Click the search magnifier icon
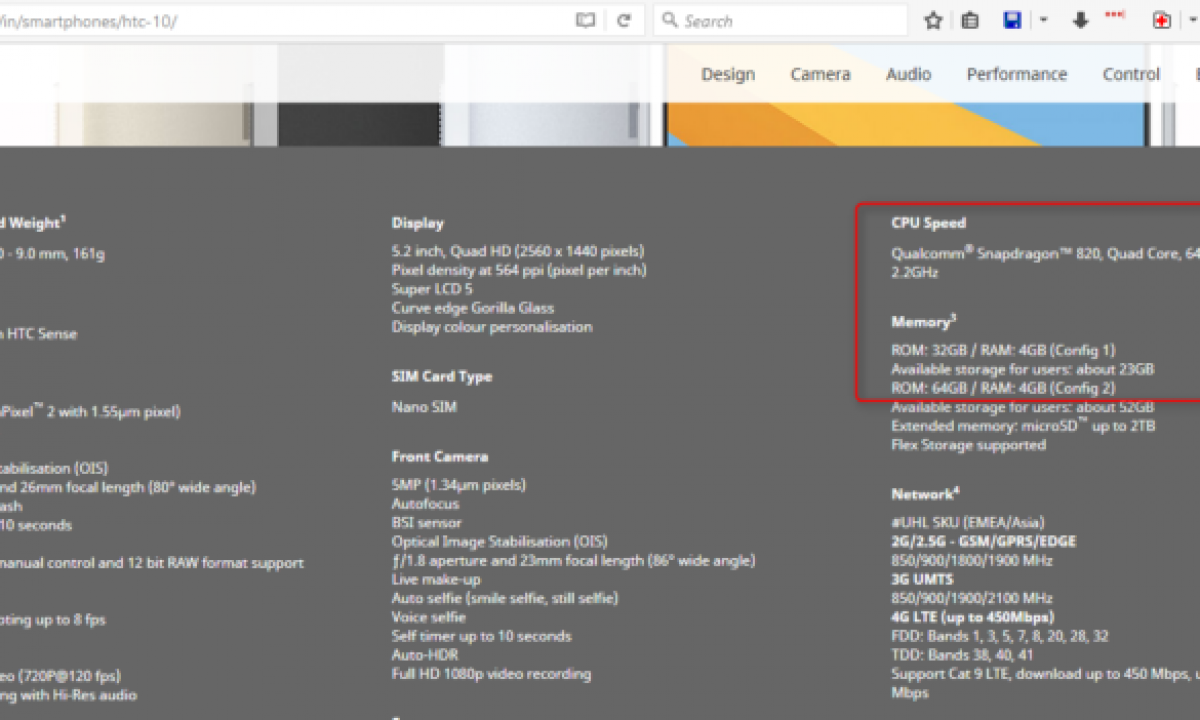 [x=670, y=21]
